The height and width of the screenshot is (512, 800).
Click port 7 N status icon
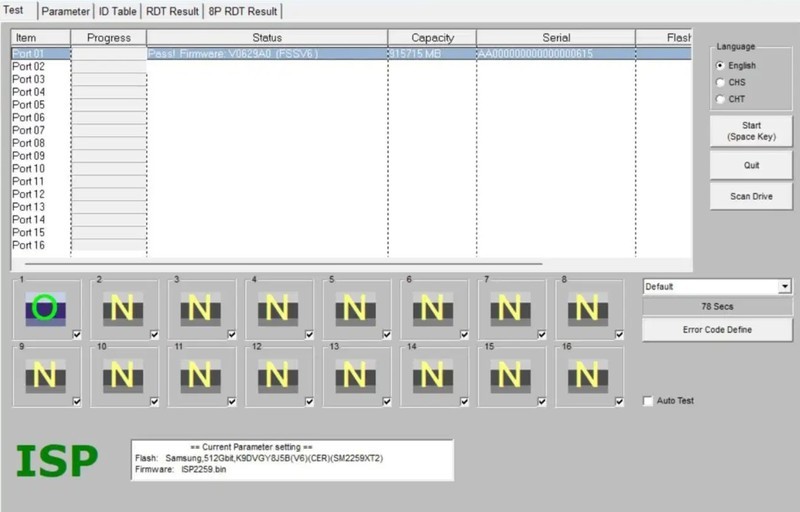point(511,309)
